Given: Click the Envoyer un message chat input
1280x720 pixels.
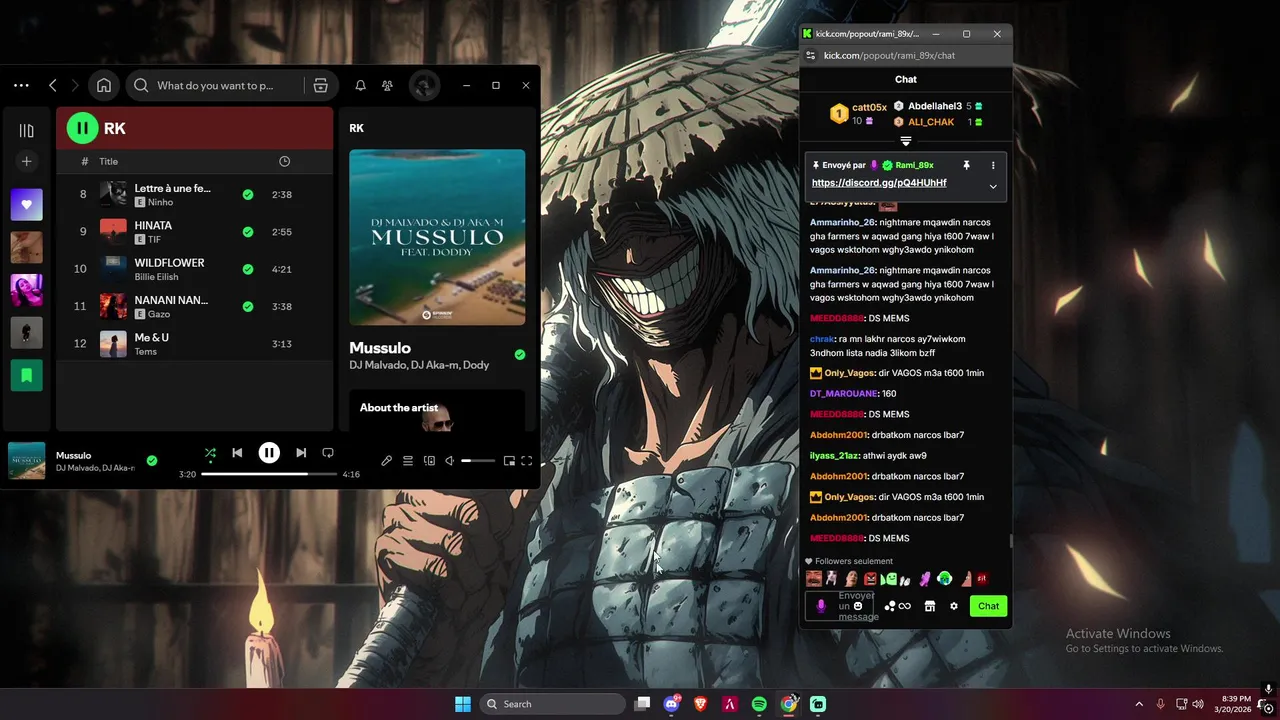Looking at the screenshot, I should point(840,606).
